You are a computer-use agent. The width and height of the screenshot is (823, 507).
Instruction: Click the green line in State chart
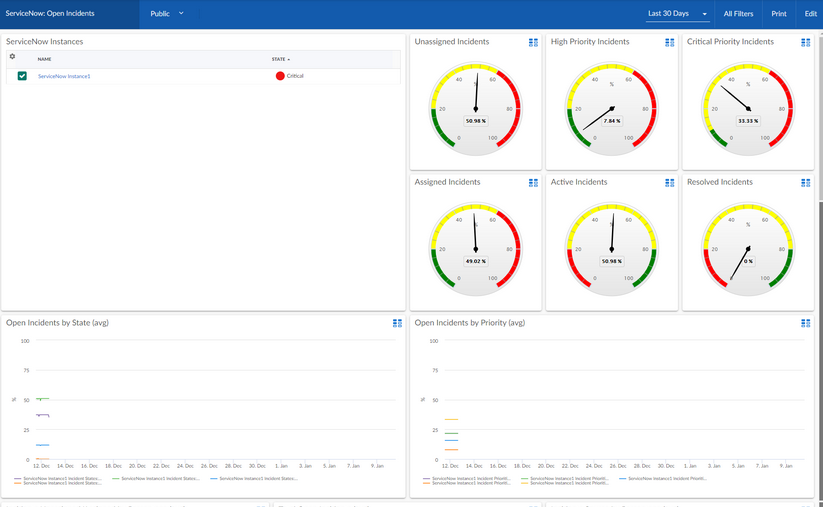click(x=43, y=399)
